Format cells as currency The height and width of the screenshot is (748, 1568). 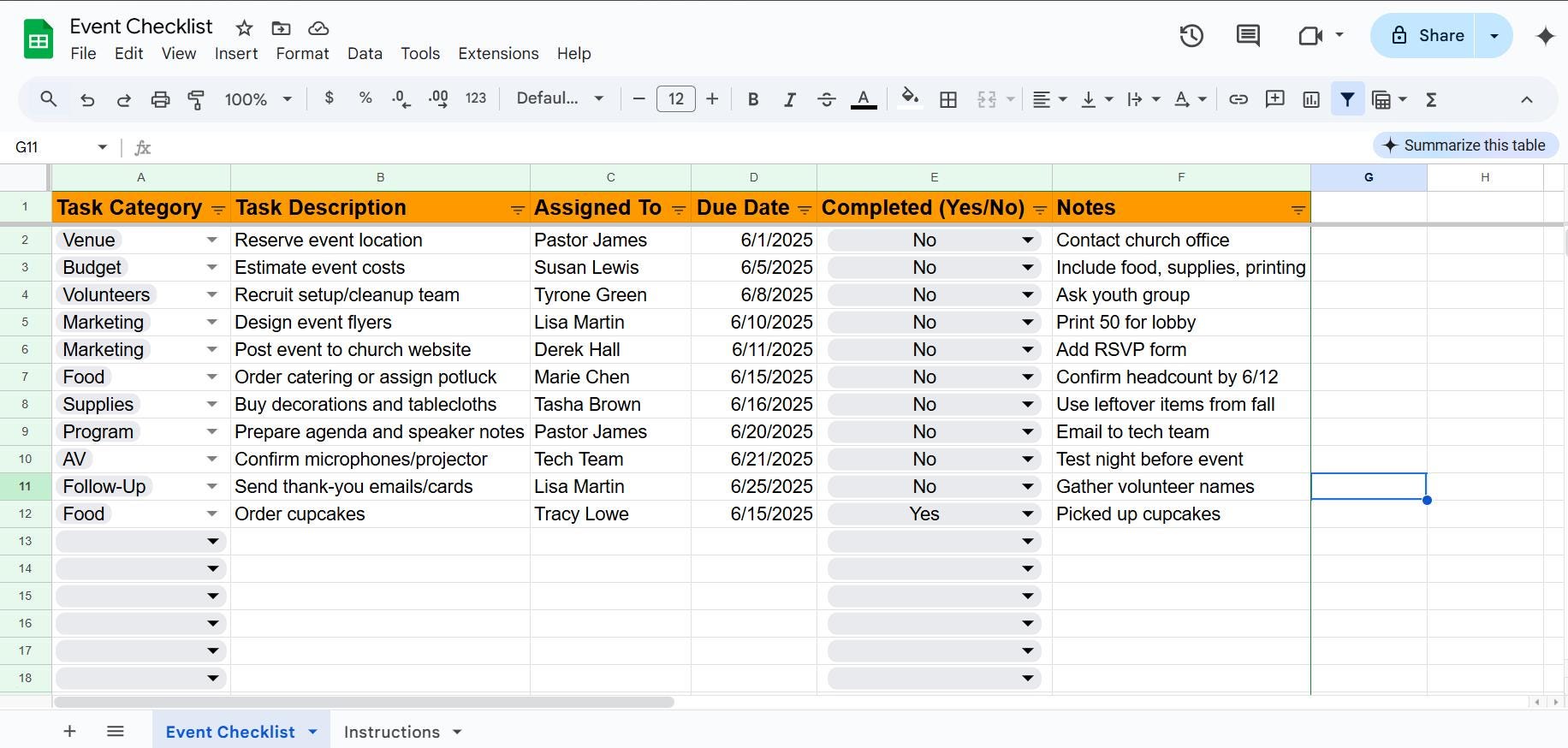[x=329, y=98]
